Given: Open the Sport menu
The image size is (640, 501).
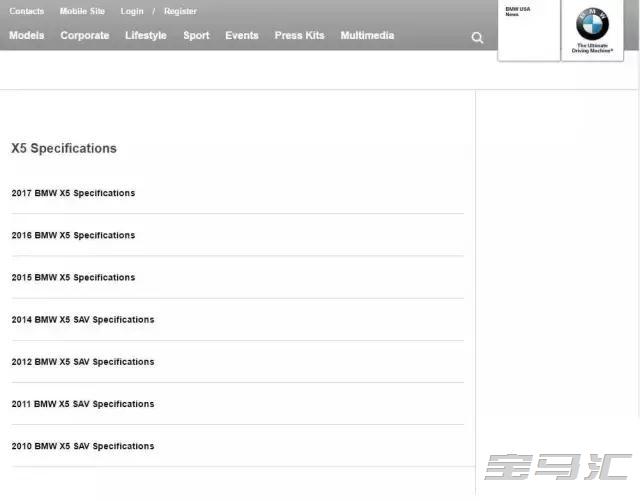Looking at the screenshot, I should [196, 36].
